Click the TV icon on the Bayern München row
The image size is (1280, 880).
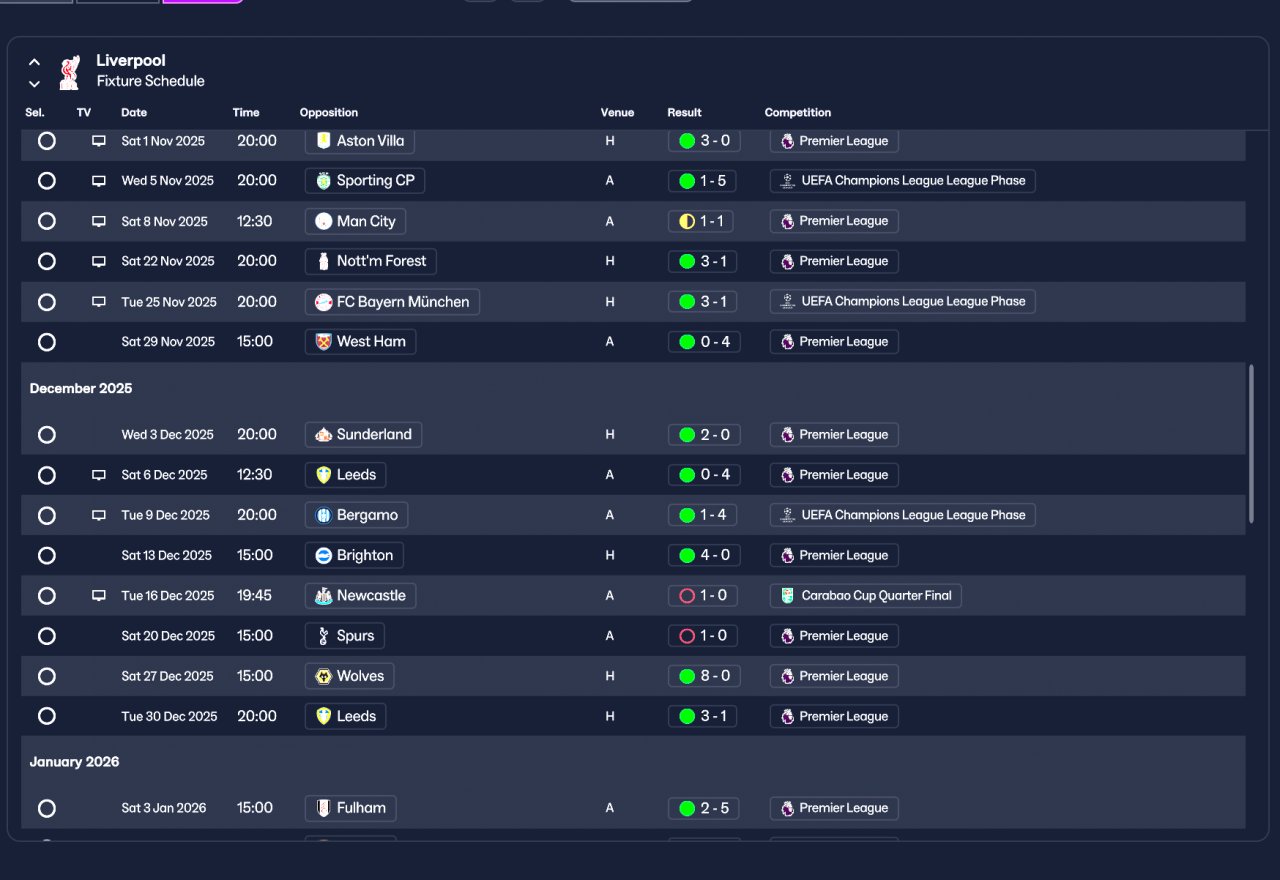tap(99, 301)
